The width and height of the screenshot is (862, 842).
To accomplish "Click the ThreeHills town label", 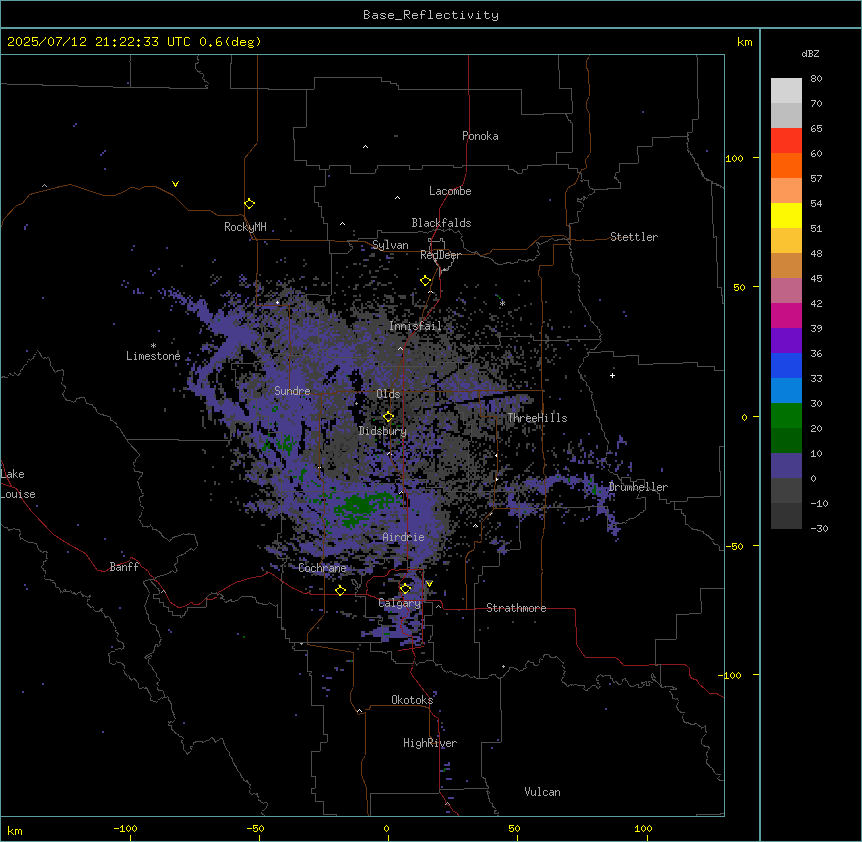I will click(537, 418).
